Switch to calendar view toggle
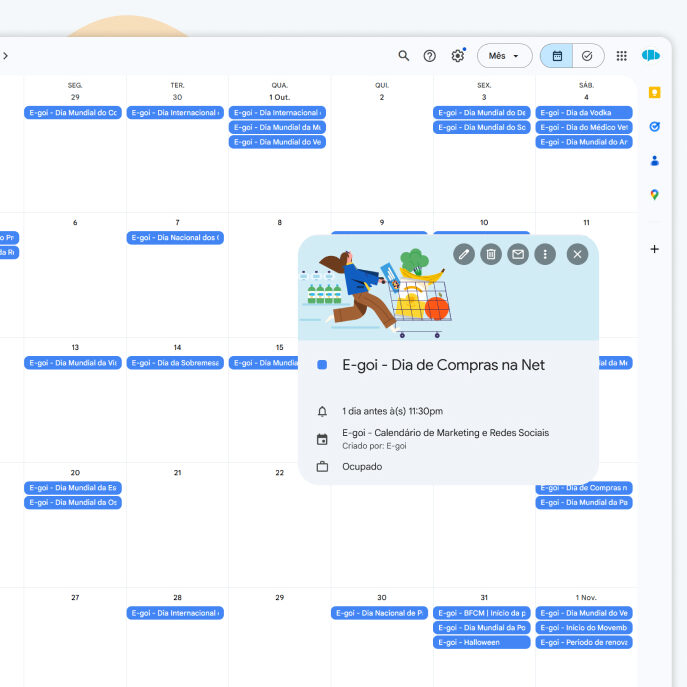This screenshot has width=687, height=687. click(557, 56)
